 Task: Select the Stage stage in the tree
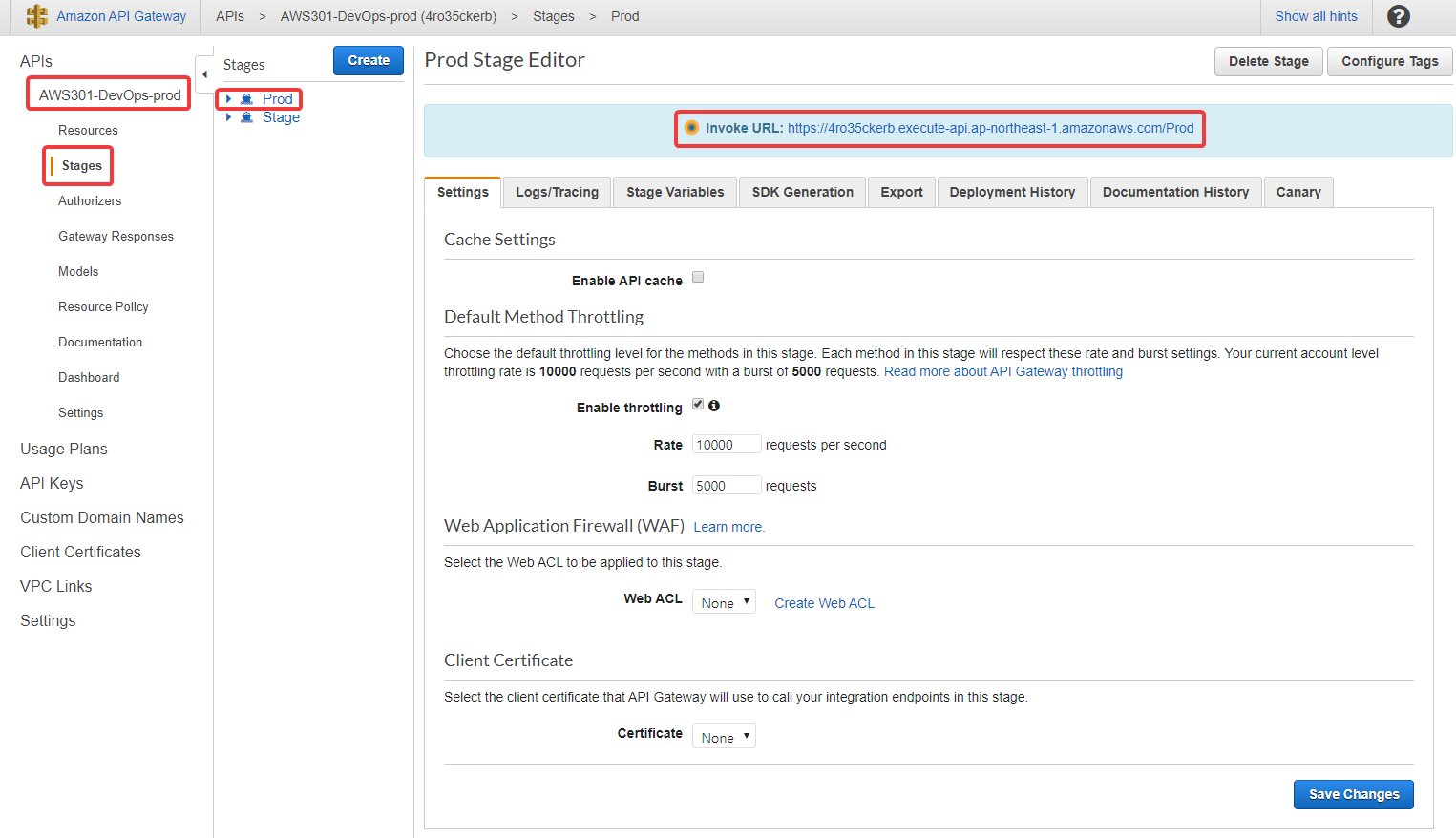pos(281,117)
